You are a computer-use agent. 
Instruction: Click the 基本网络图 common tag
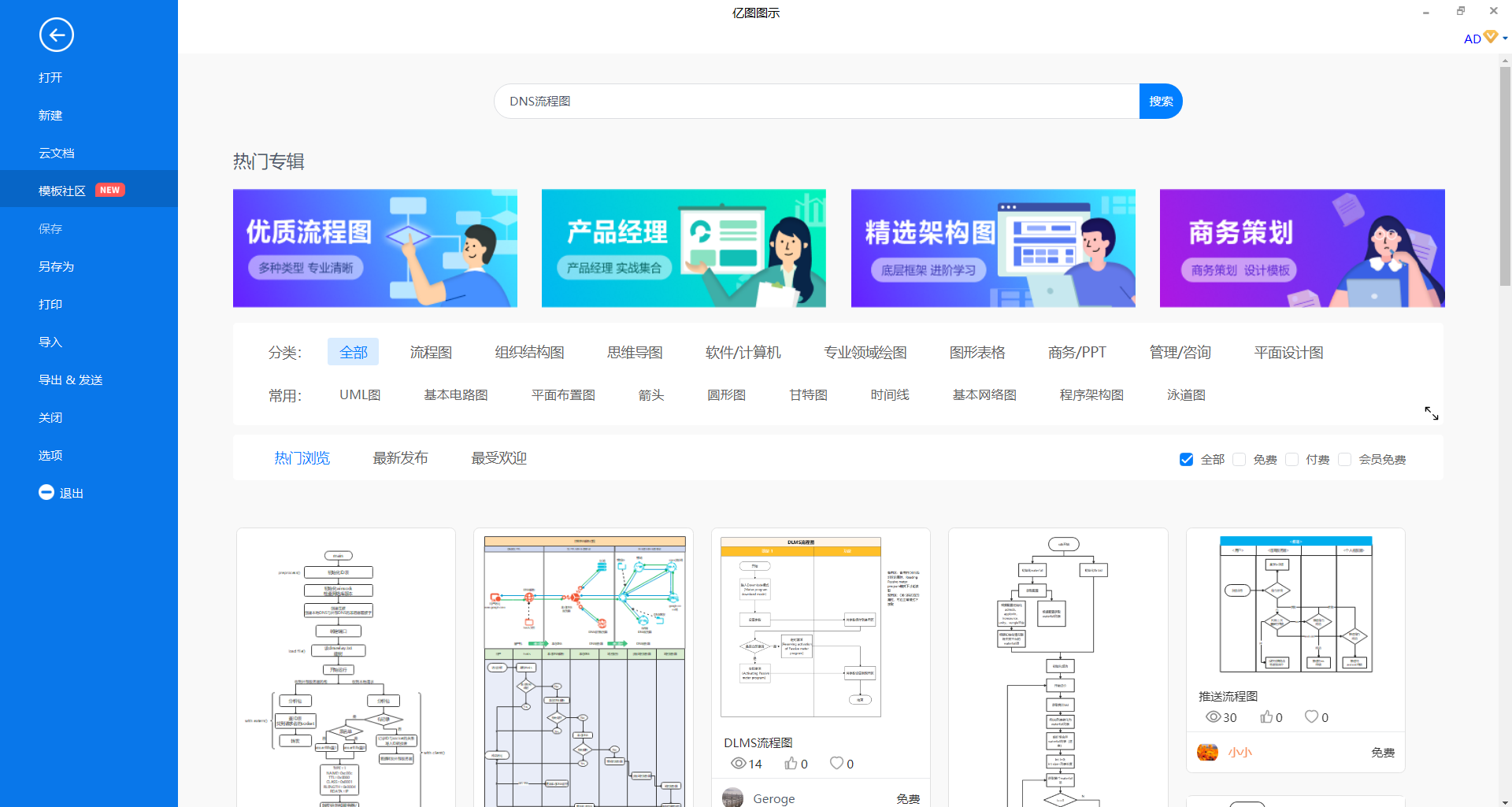tap(984, 394)
